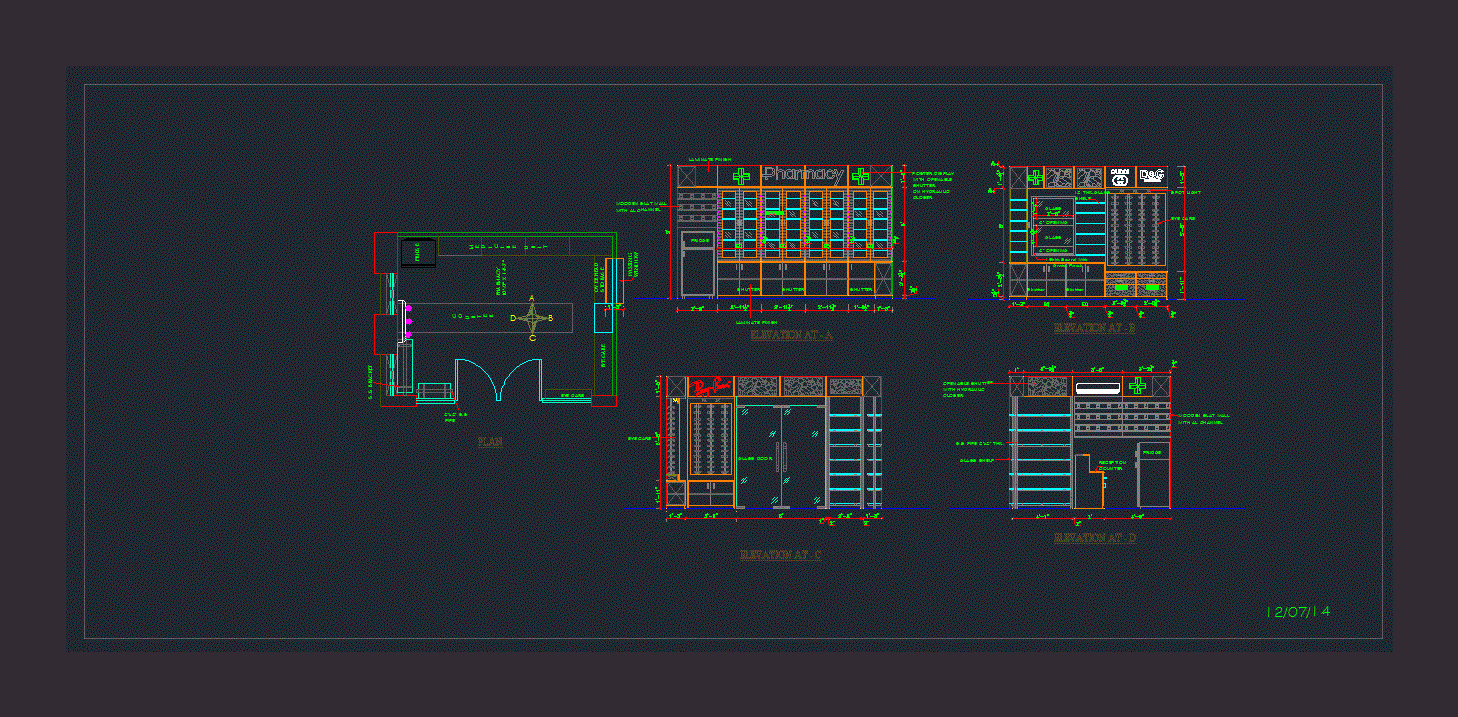Click direction letter C below the plan compass
Screen dimensions: 1458x717
pyautogui.click(x=533, y=338)
